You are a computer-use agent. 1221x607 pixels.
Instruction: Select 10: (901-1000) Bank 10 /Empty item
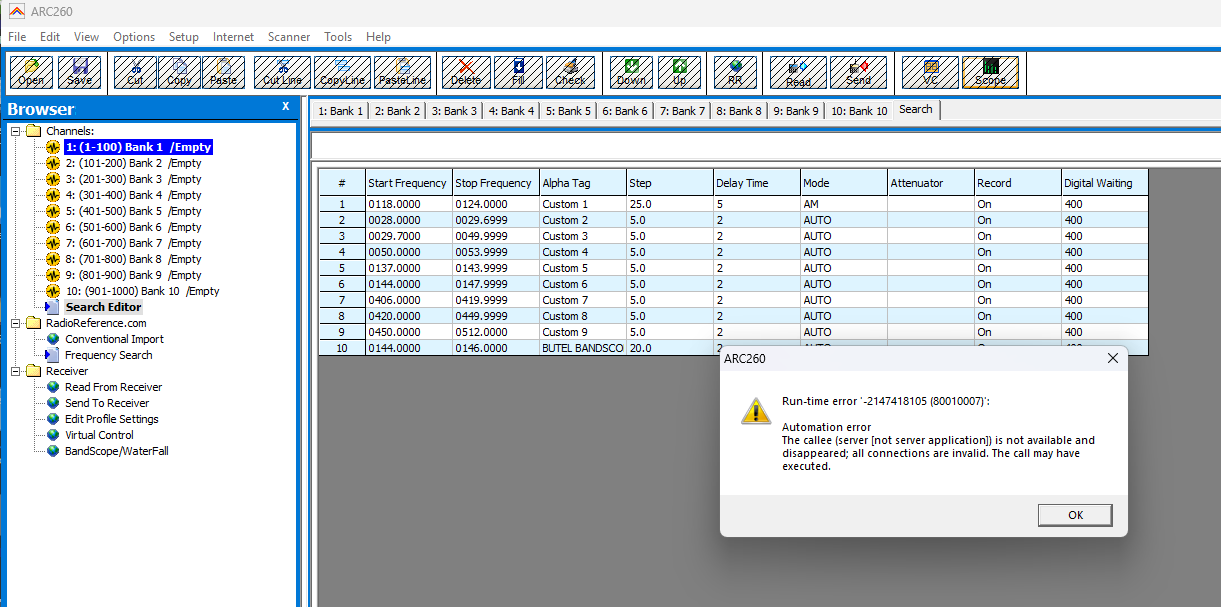click(x=142, y=291)
